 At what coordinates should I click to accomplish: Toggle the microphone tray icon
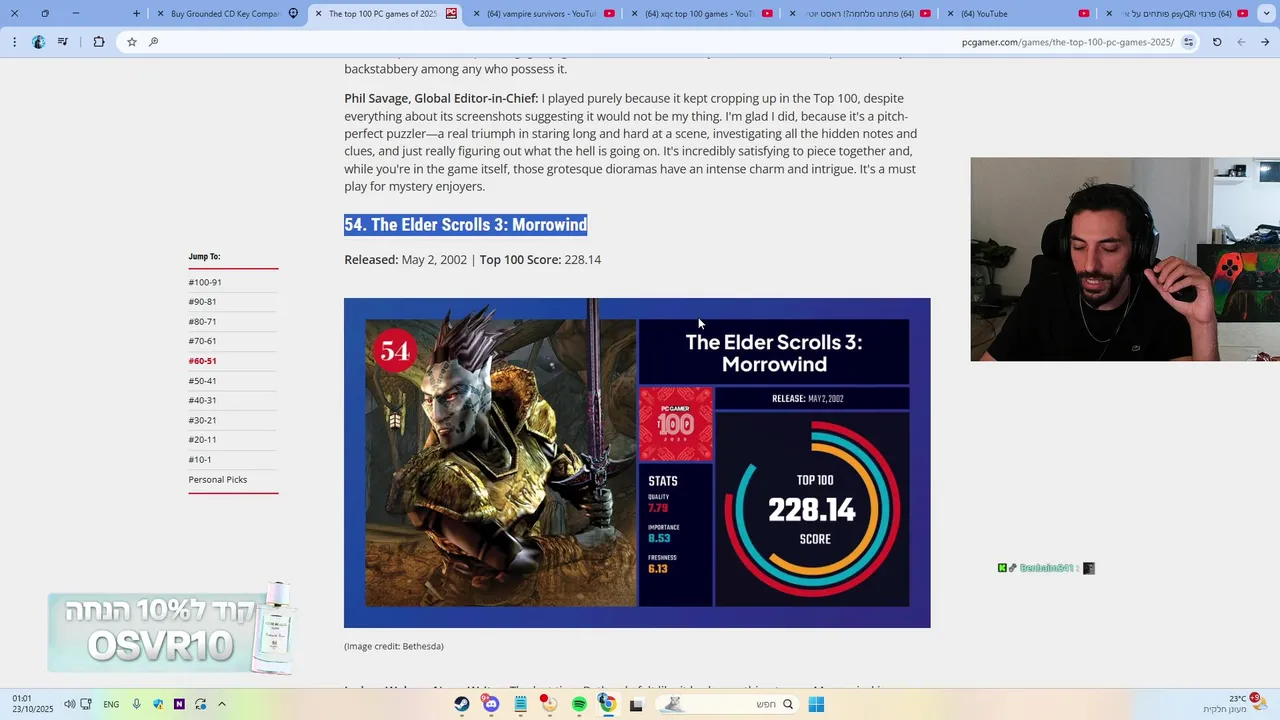click(x=136, y=704)
